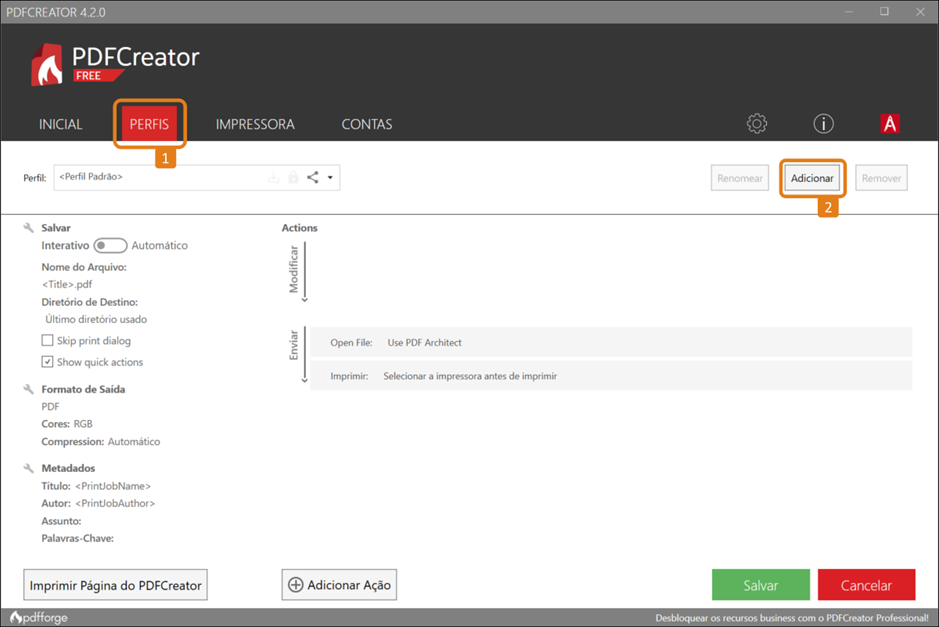Click the PDFCreator flame logo
Screen dimensions: 939x627
48,65
